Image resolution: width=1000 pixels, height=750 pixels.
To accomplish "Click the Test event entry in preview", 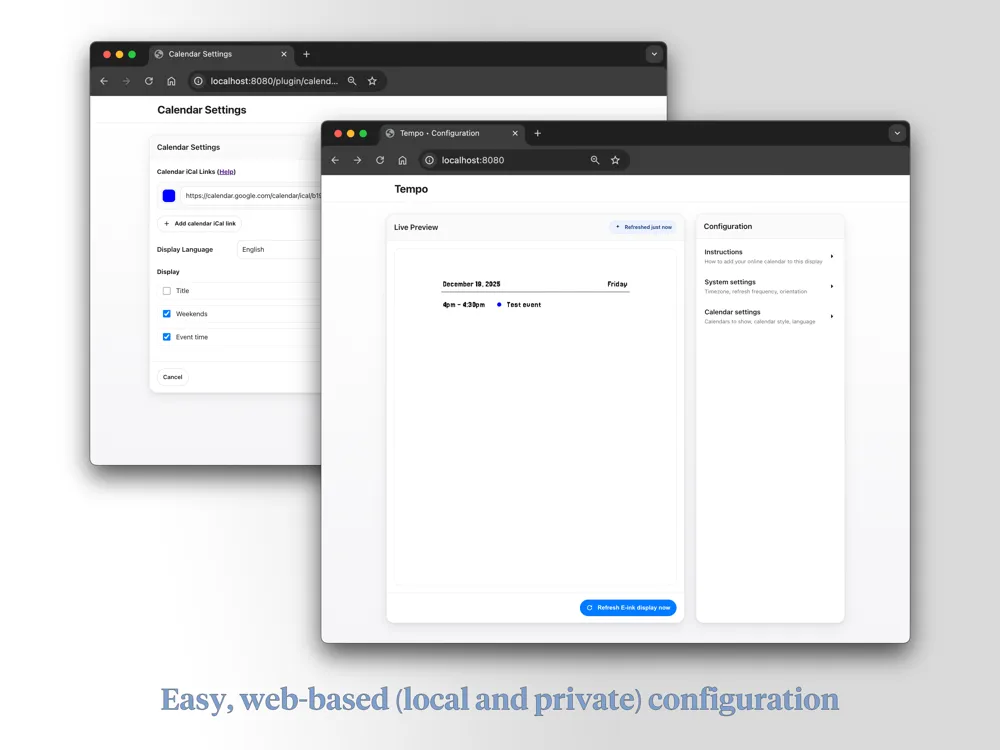I will coord(524,305).
